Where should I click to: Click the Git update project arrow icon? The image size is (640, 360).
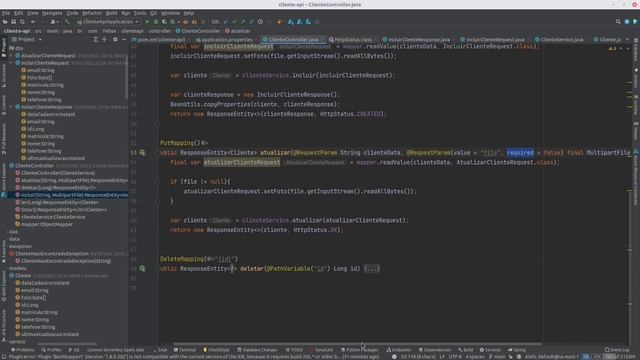(226, 22)
